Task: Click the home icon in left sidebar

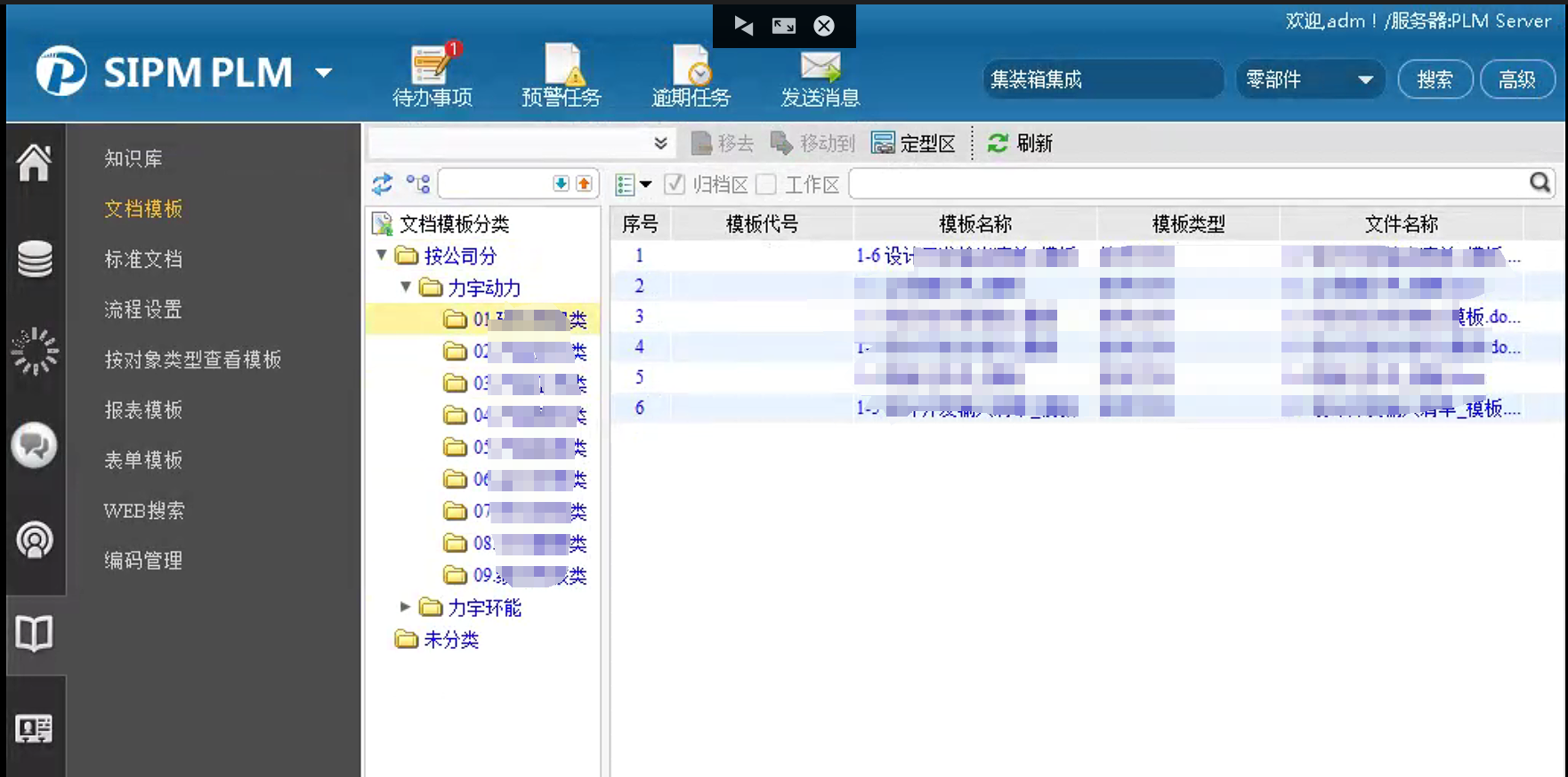Action: coord(35,163)
